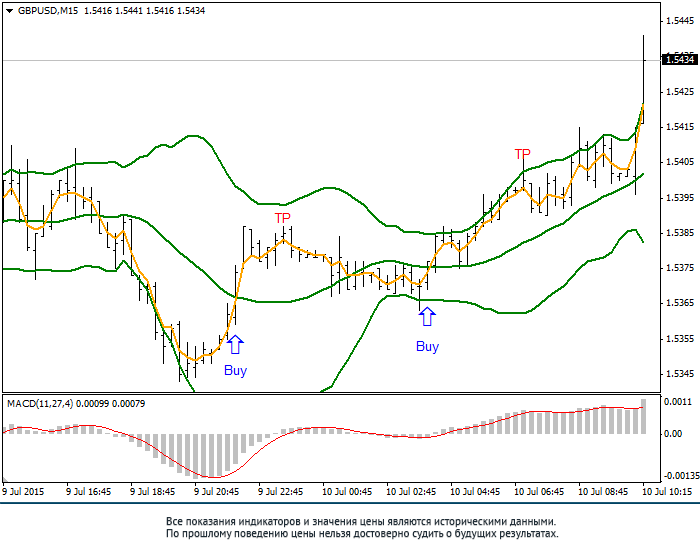Screen dimensions: 700x552
Task: Click the last gray MACD histogram bar
Action: pyautogui.click(x=643, y=416)
